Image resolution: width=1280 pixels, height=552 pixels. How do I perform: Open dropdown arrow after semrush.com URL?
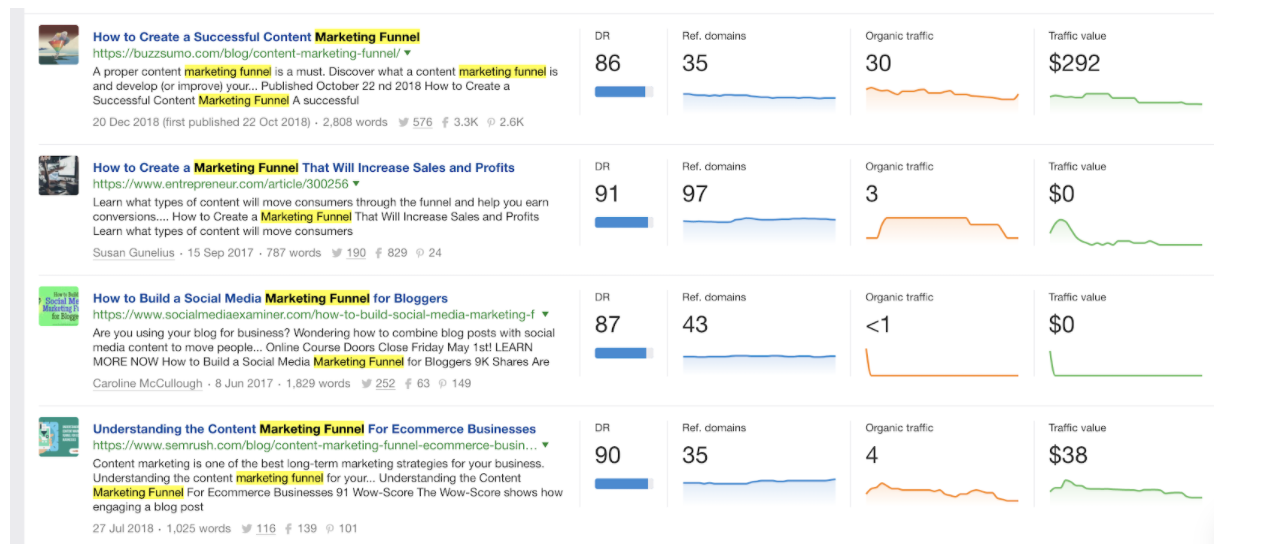[545, 446]
